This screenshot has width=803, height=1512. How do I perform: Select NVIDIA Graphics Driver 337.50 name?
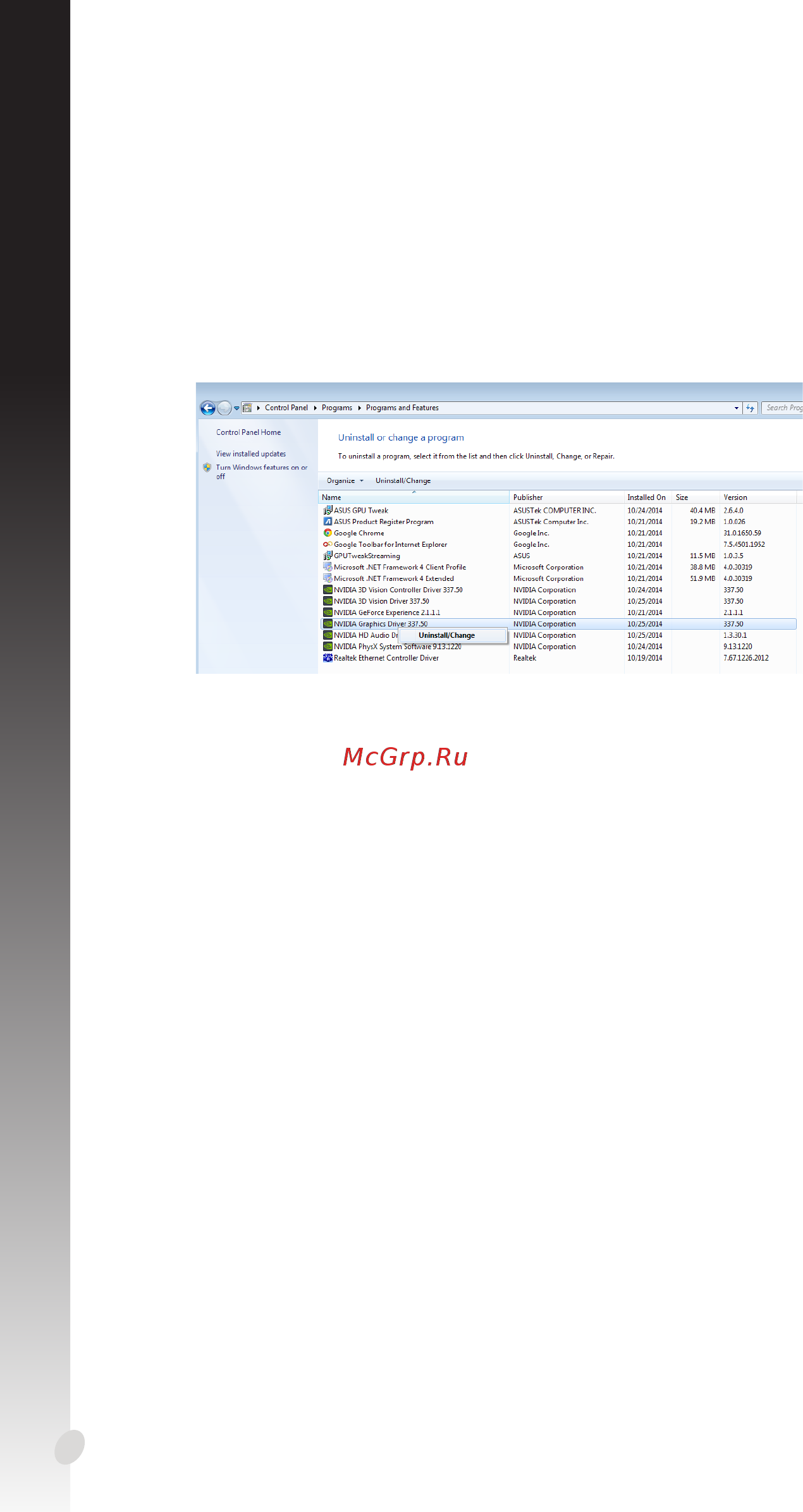point(381,625)
